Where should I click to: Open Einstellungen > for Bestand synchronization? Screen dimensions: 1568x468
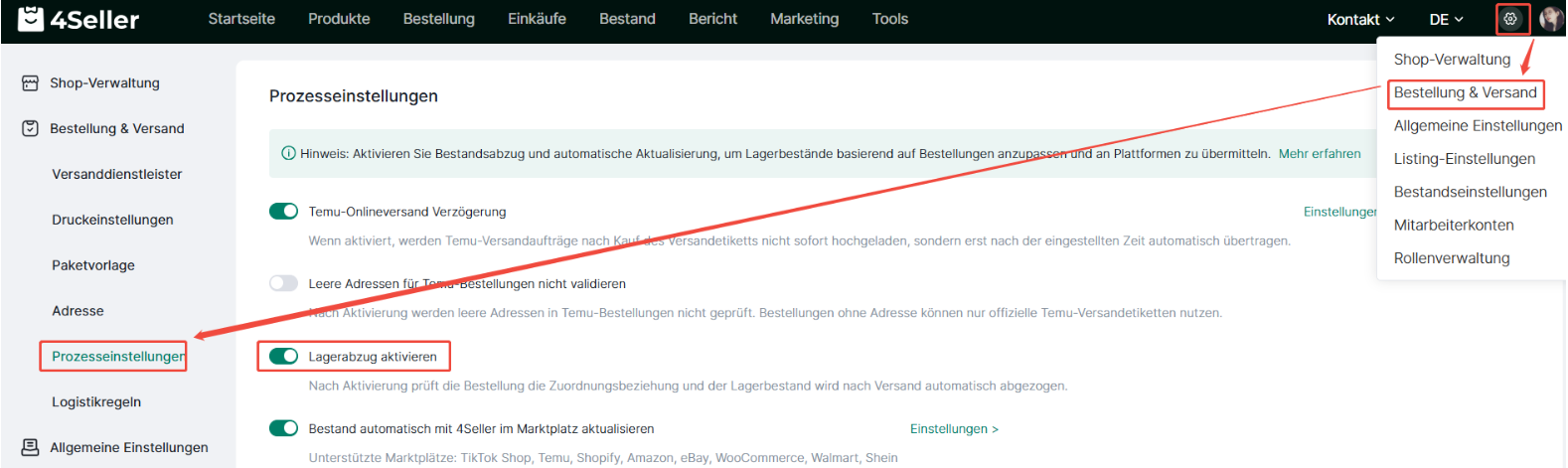point(954,429)
